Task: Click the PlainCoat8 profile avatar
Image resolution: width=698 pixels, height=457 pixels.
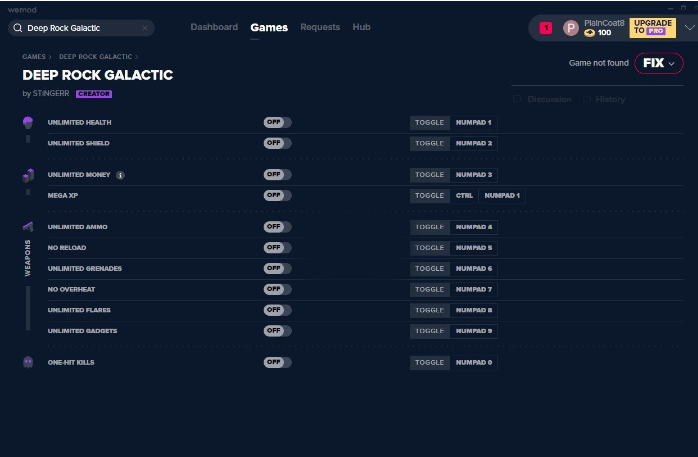Action: pyautogui.click(x=571, y=28)
